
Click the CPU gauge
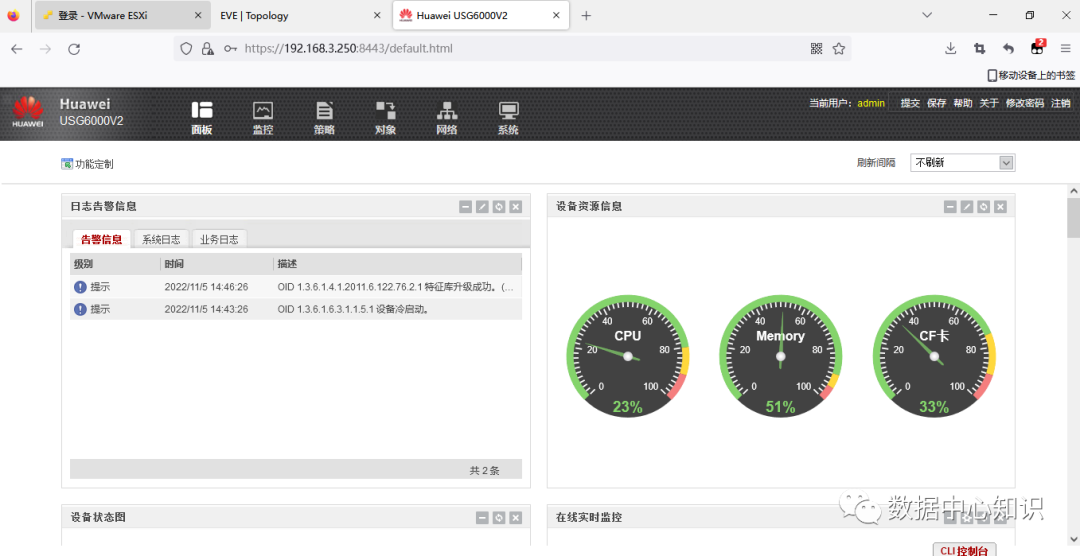pyautogui.click(x=627, y=356)
